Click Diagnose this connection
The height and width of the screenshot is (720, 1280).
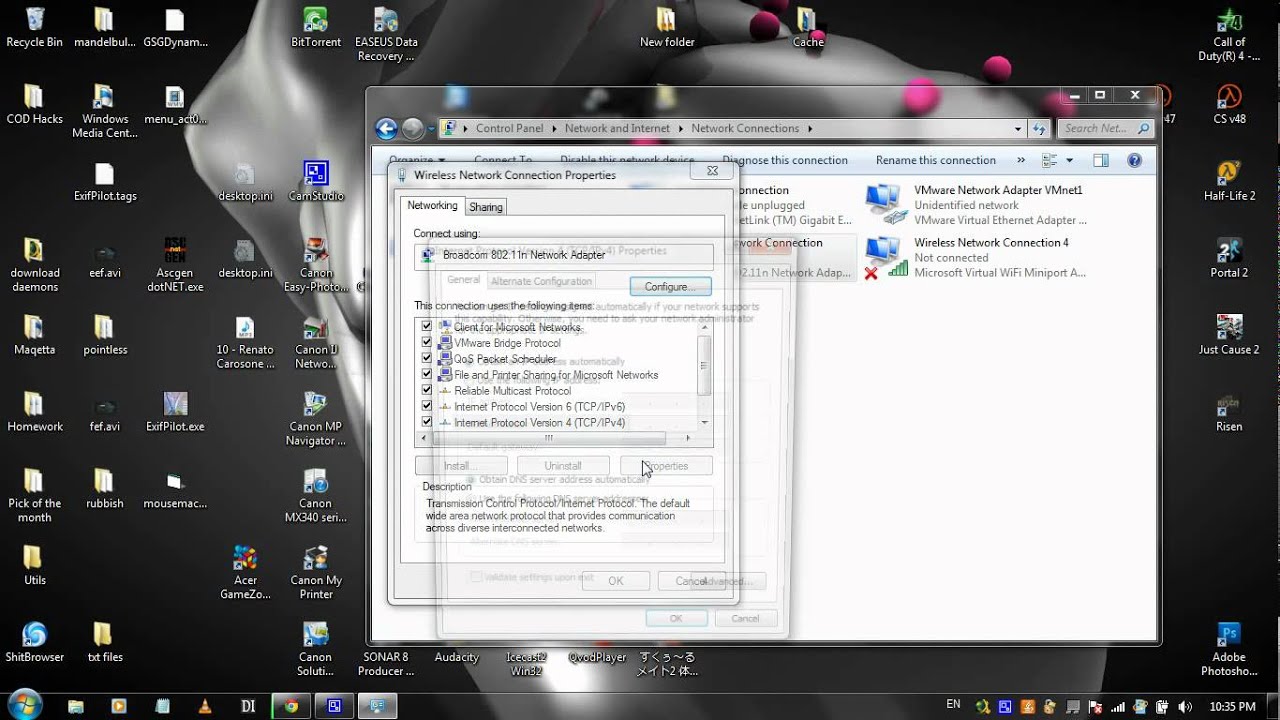click(785, 160)
